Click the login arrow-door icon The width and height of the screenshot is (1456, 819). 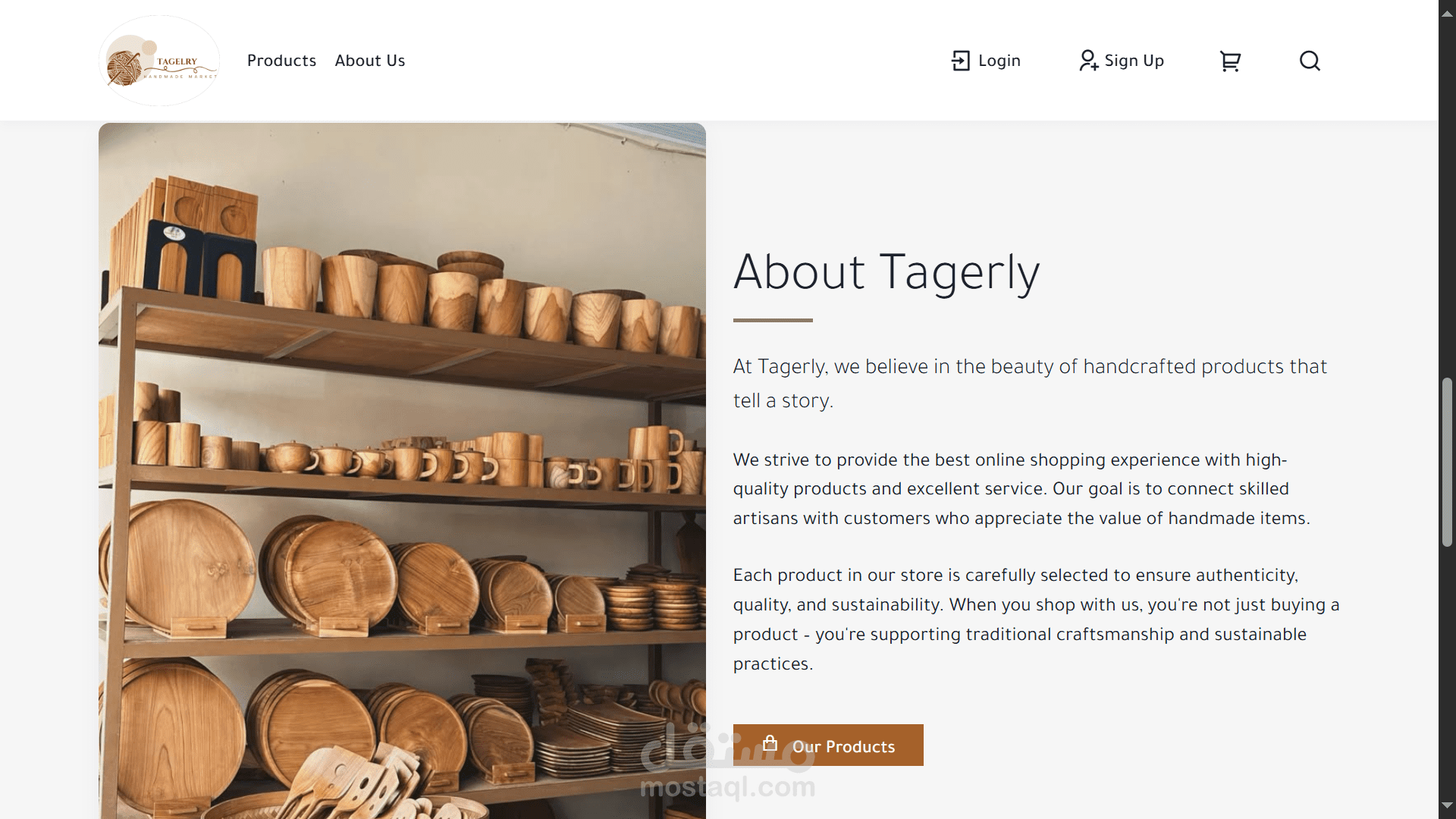click(960, 61)
